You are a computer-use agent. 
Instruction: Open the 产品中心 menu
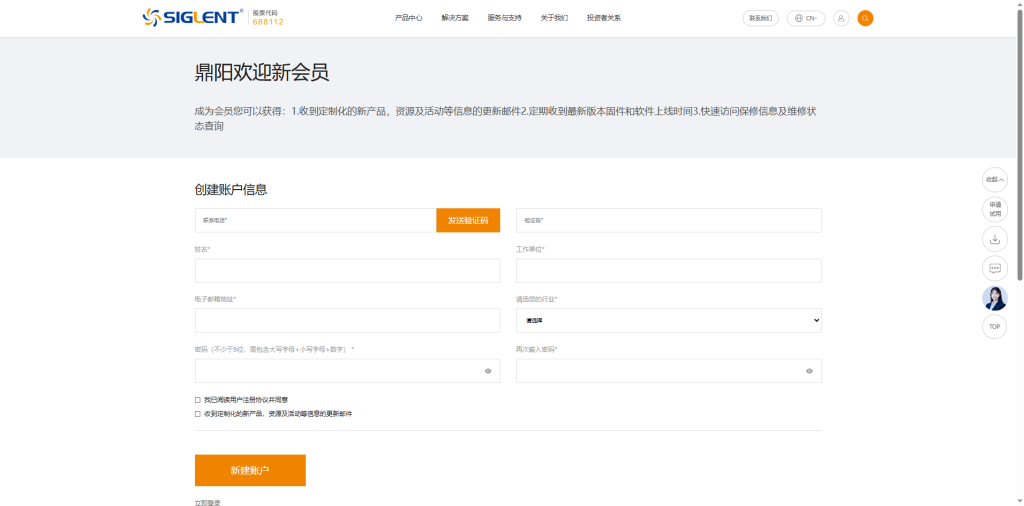[408, 18]
